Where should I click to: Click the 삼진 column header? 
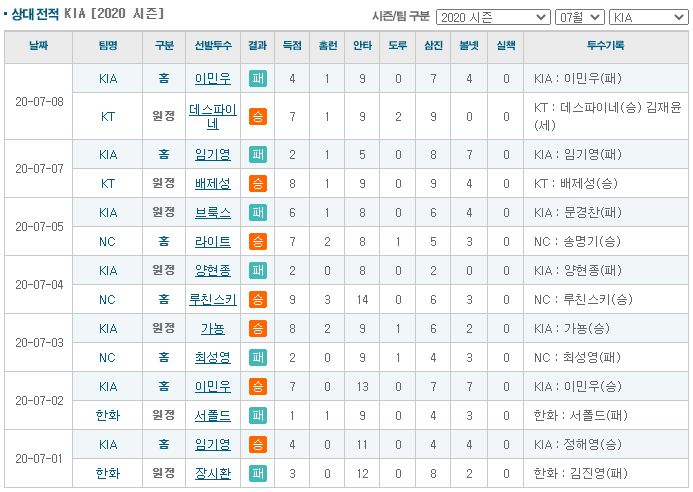click(x=434, y=46)
